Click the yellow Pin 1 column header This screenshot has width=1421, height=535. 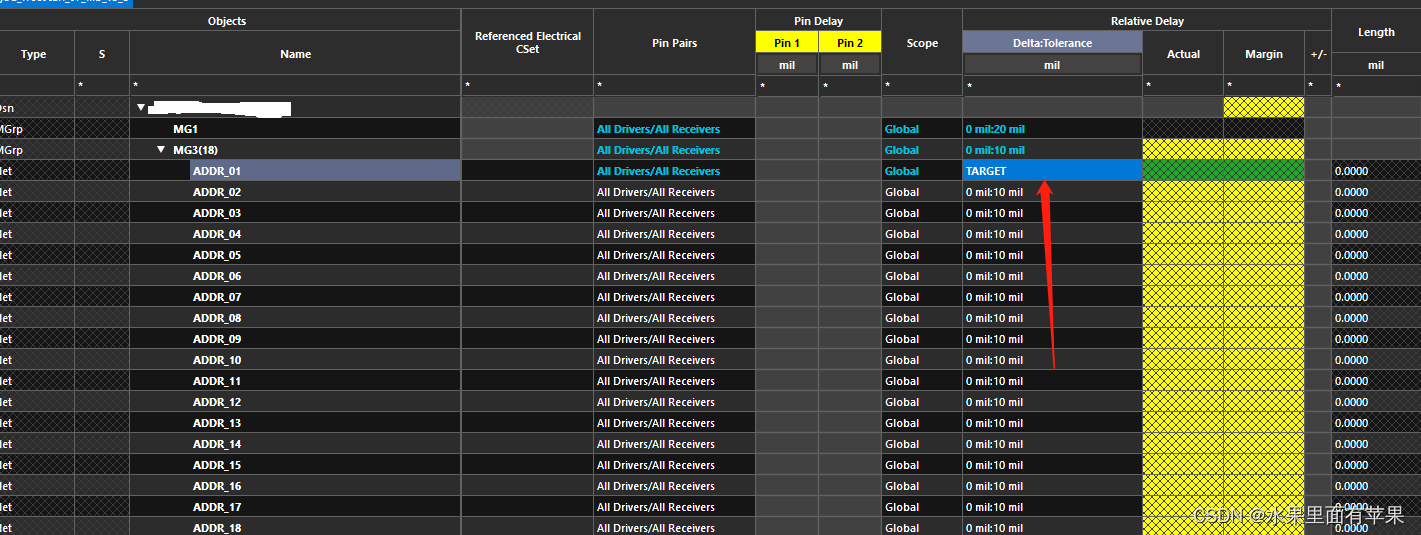coord(787,42)
